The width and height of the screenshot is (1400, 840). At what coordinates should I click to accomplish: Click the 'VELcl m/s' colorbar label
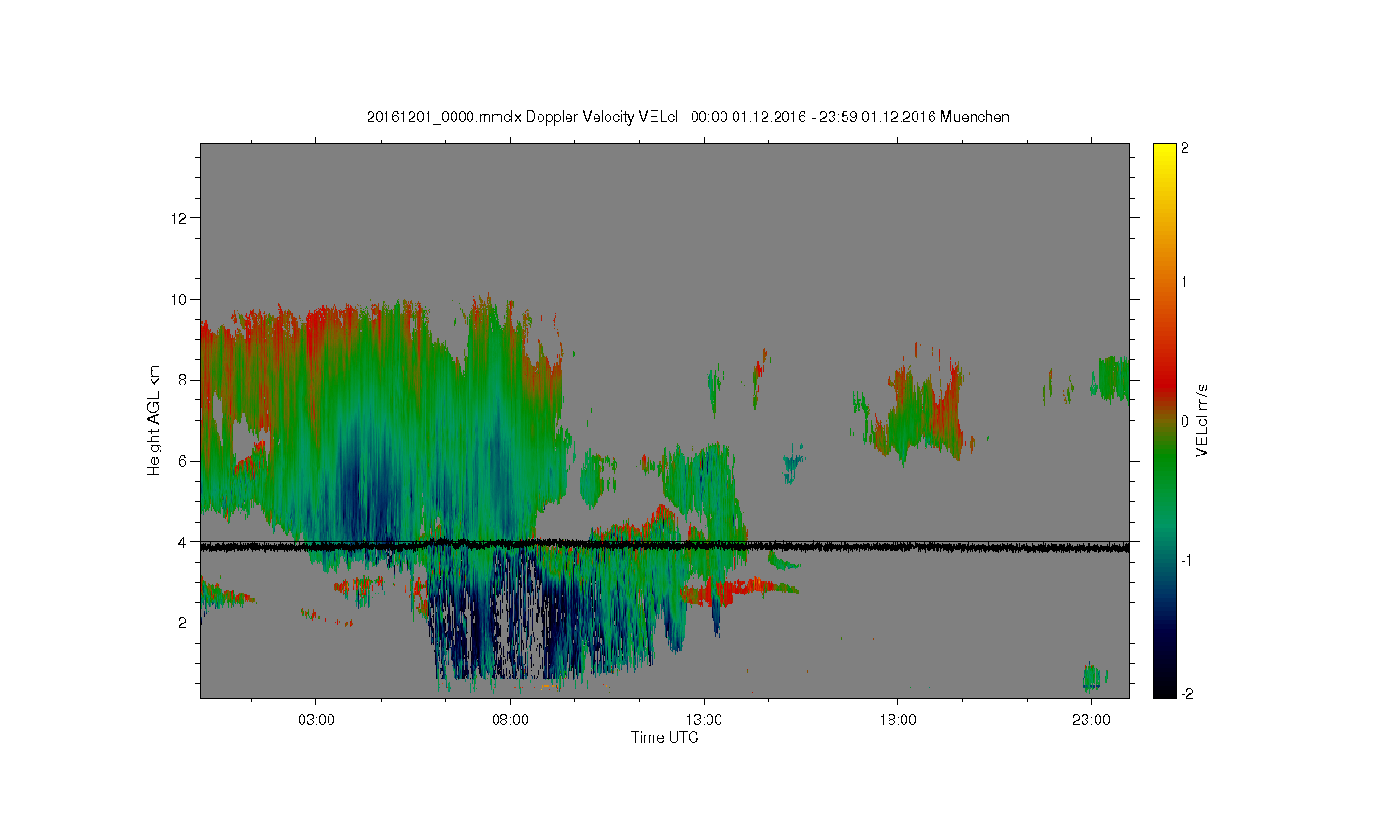[x=1202, y=420]
